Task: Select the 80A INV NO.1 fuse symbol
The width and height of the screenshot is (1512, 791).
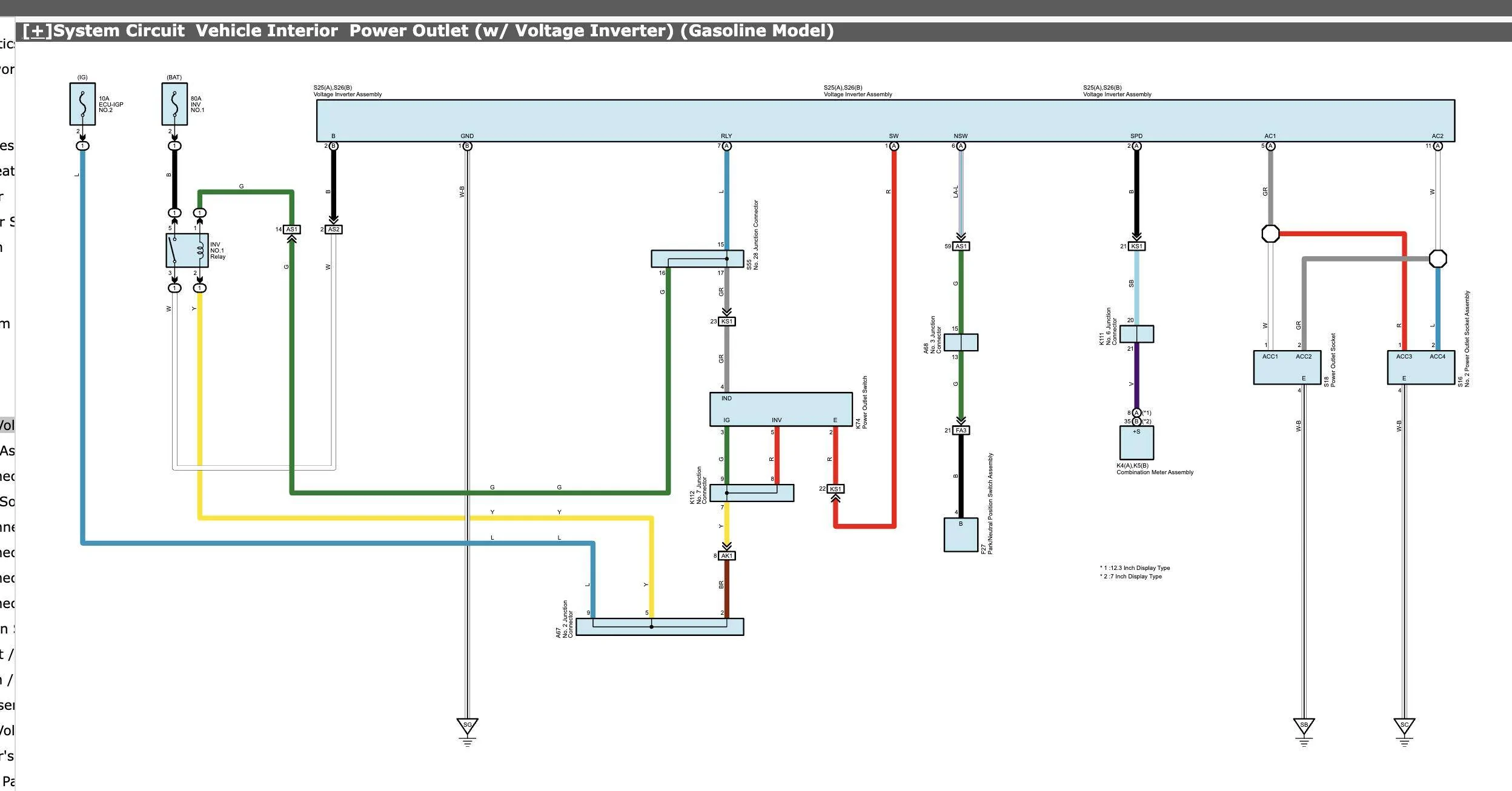Action: [x=174, y=104]
